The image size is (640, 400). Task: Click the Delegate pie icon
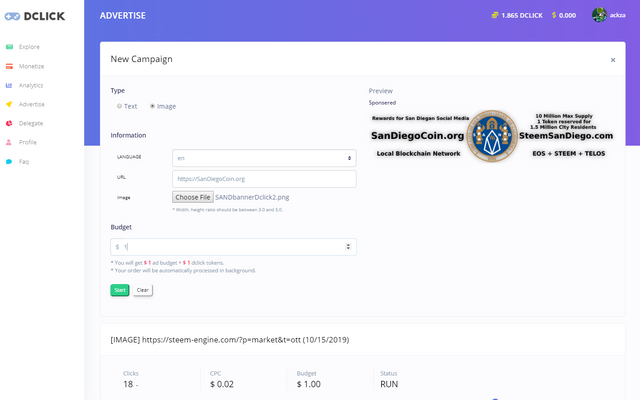point(9,123)
